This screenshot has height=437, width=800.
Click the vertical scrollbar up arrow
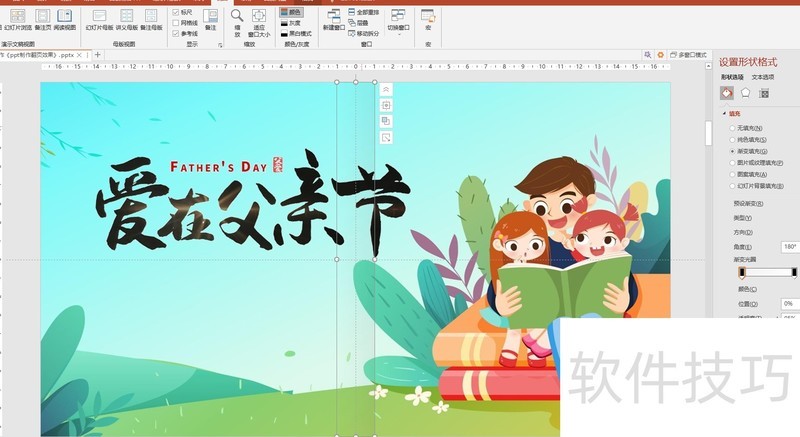click(x=708, y=66)
